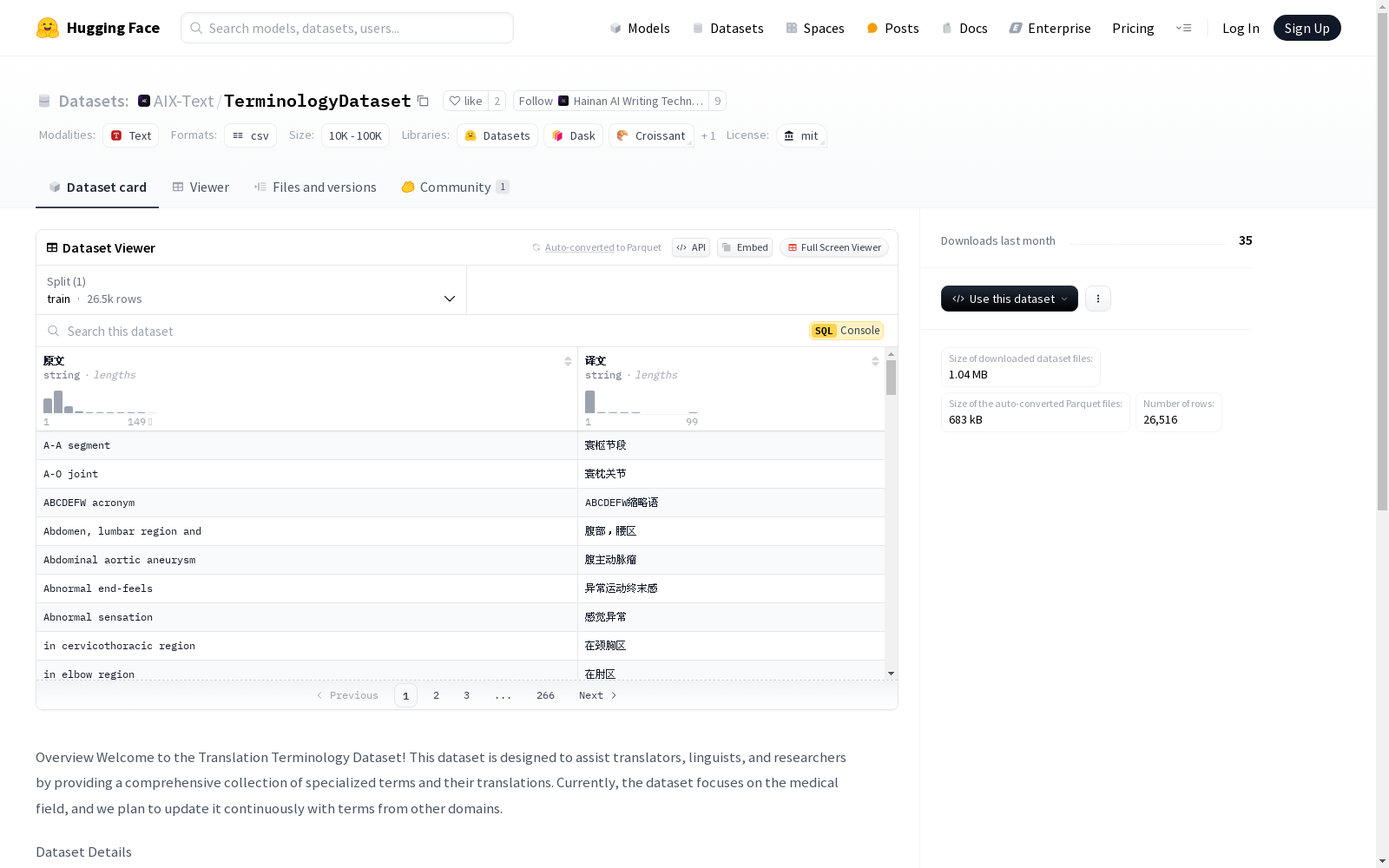Open the Dataset card tab
The image size is (1389, 868).
pos(97,187)
